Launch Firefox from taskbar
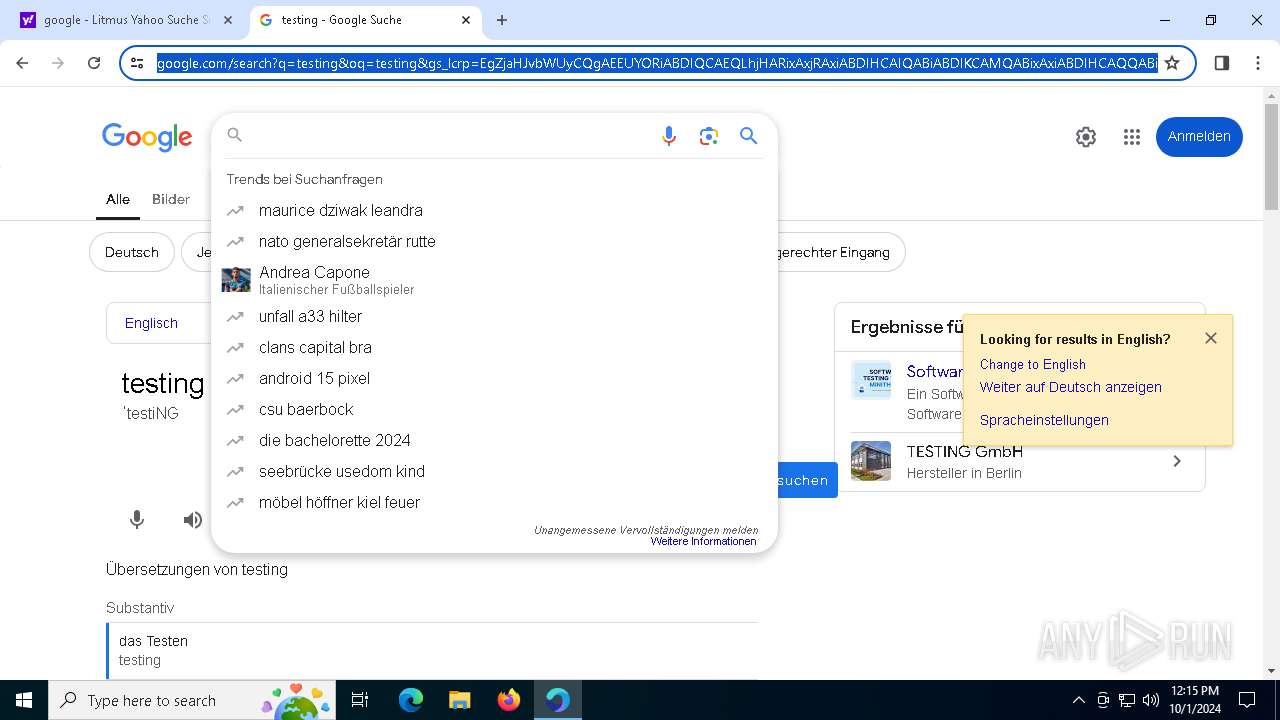Viewport: 1280px width, 720px height. (x=509, y=700)
